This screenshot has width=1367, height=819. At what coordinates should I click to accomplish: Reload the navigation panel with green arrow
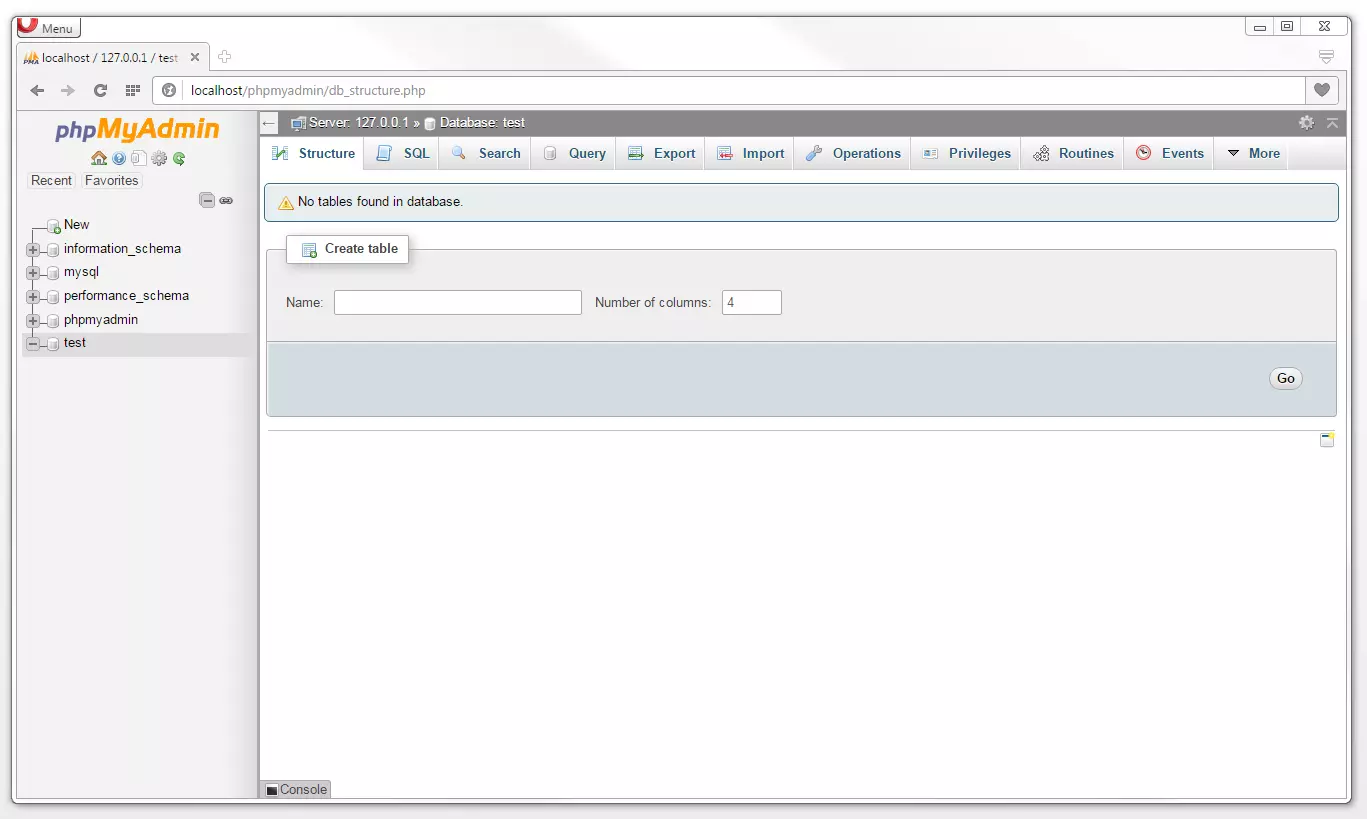[x=179, y=158]
